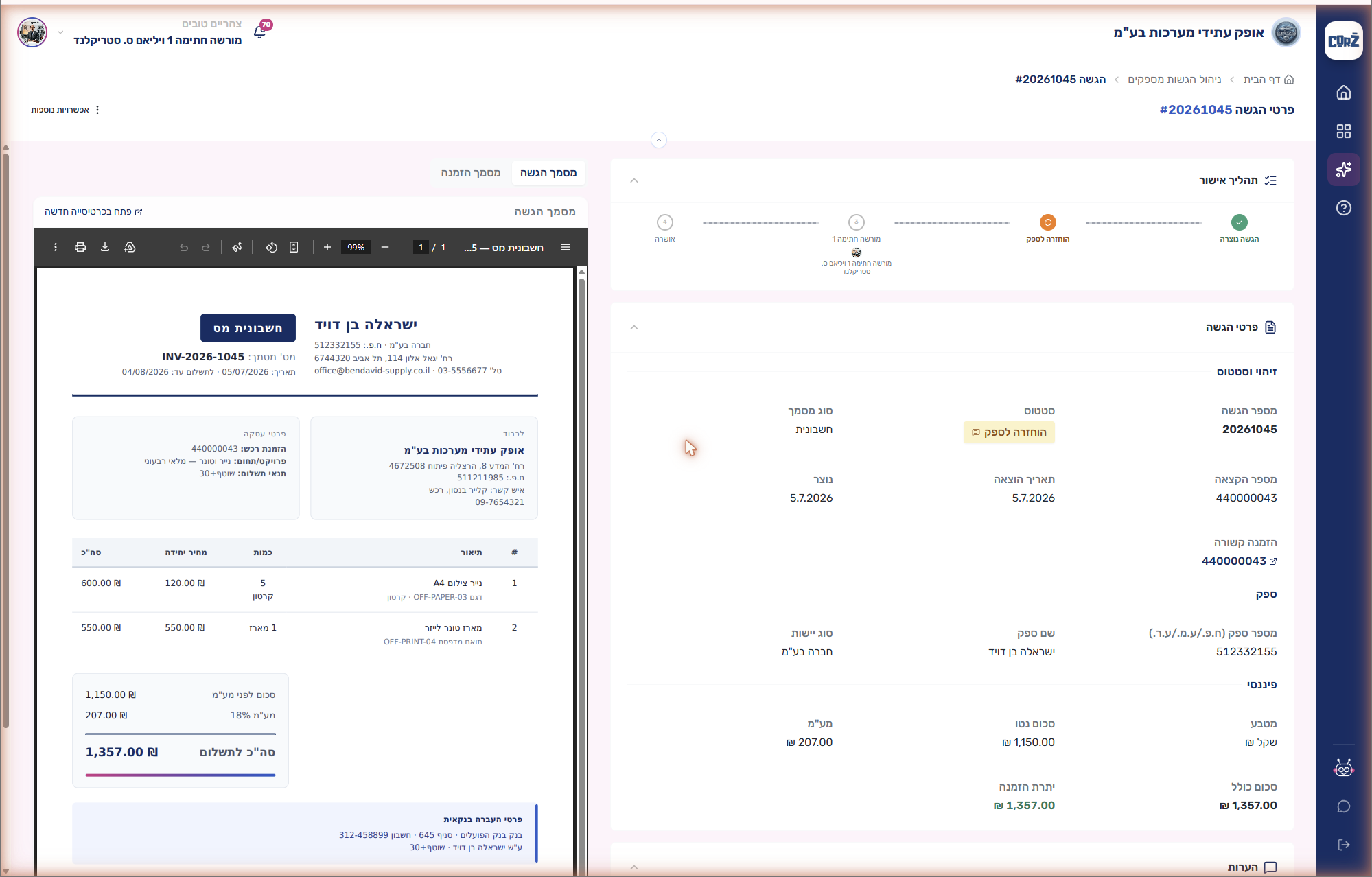Image resolution: width=1372 pixels, height=877 pixels.
Task: Click the החזרה לספק status badge
Action: (x=1009, y=432)
